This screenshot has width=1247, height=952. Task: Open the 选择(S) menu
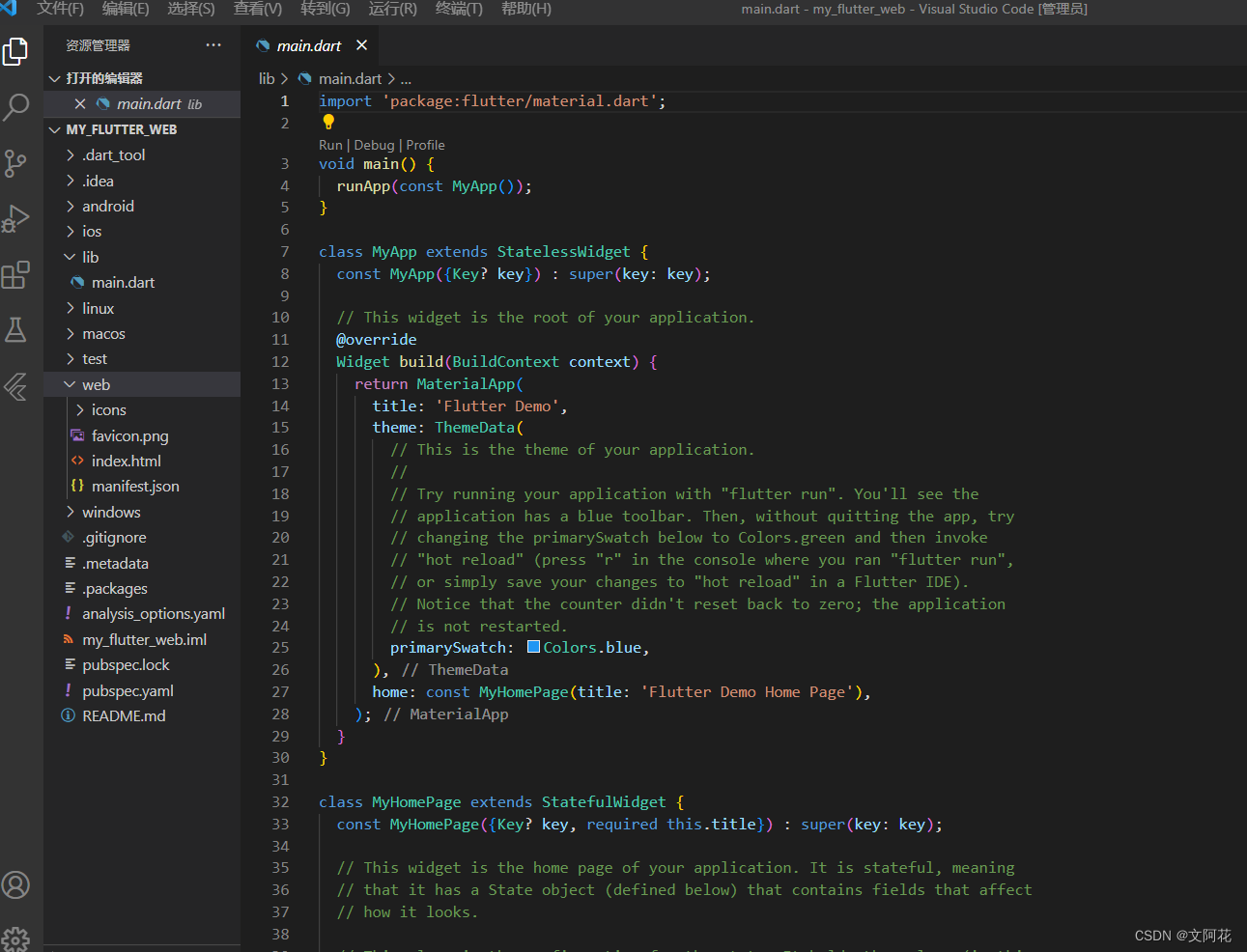pos(191,9)
